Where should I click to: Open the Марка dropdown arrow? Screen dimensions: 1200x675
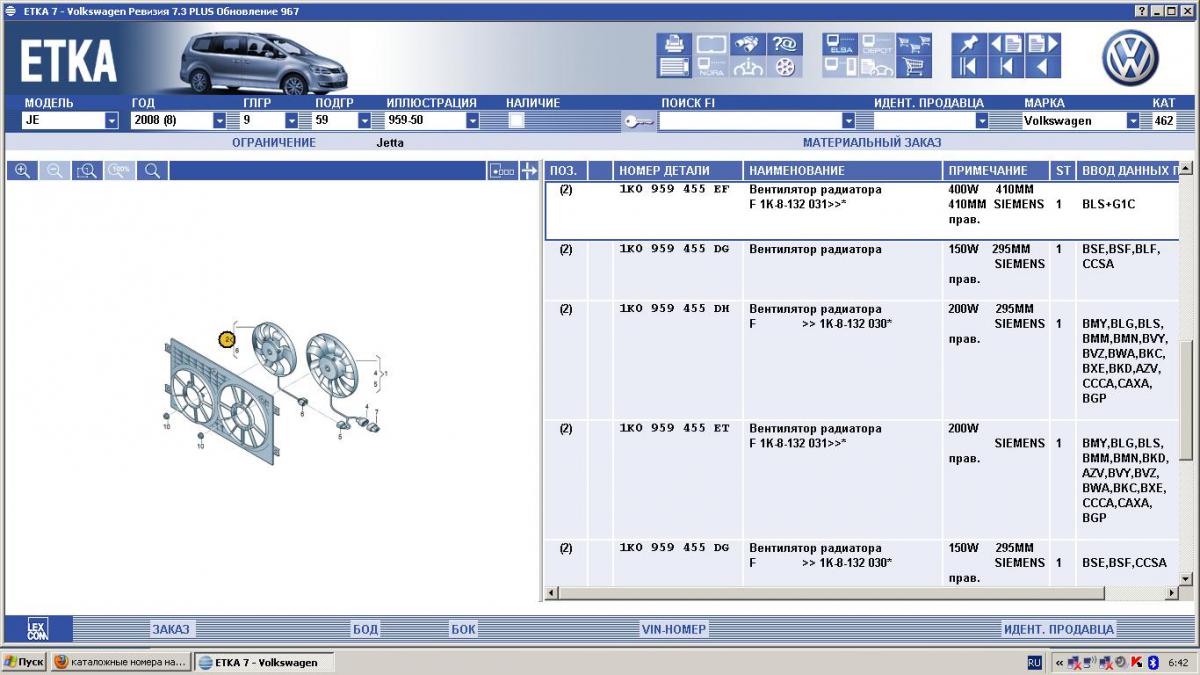(x=1133, y=121)
